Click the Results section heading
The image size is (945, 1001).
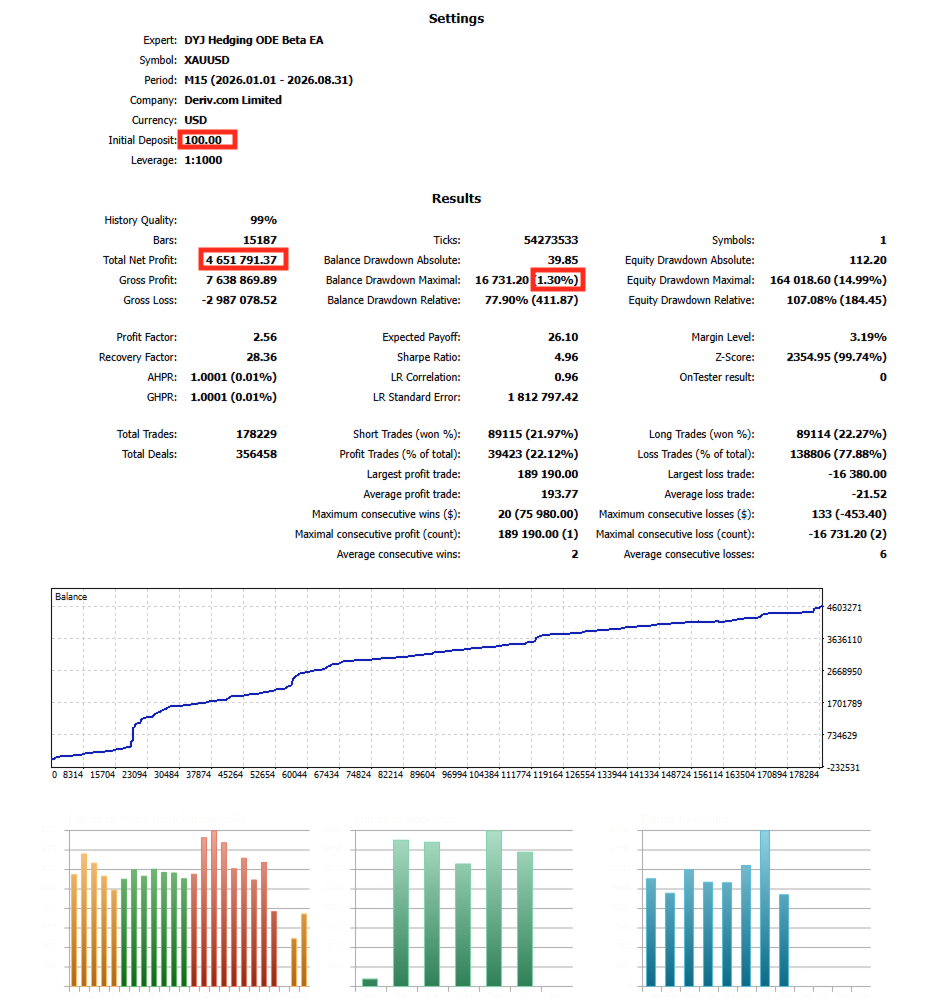click(x=456, y=199)
